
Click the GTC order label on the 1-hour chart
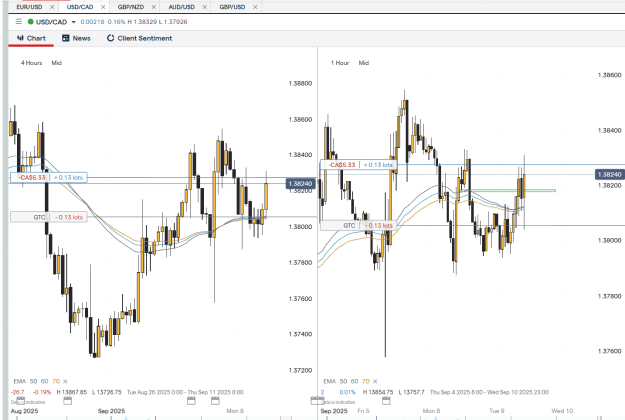coord(349,226)
